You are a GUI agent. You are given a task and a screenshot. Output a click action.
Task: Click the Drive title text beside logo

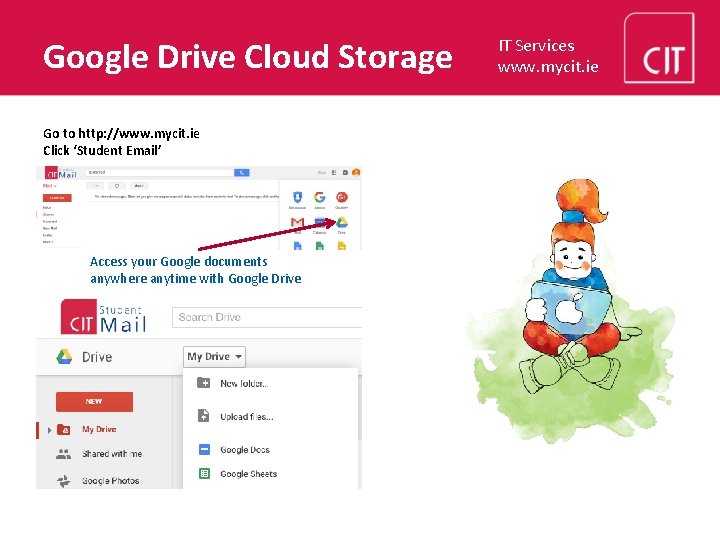pos(97,357)
